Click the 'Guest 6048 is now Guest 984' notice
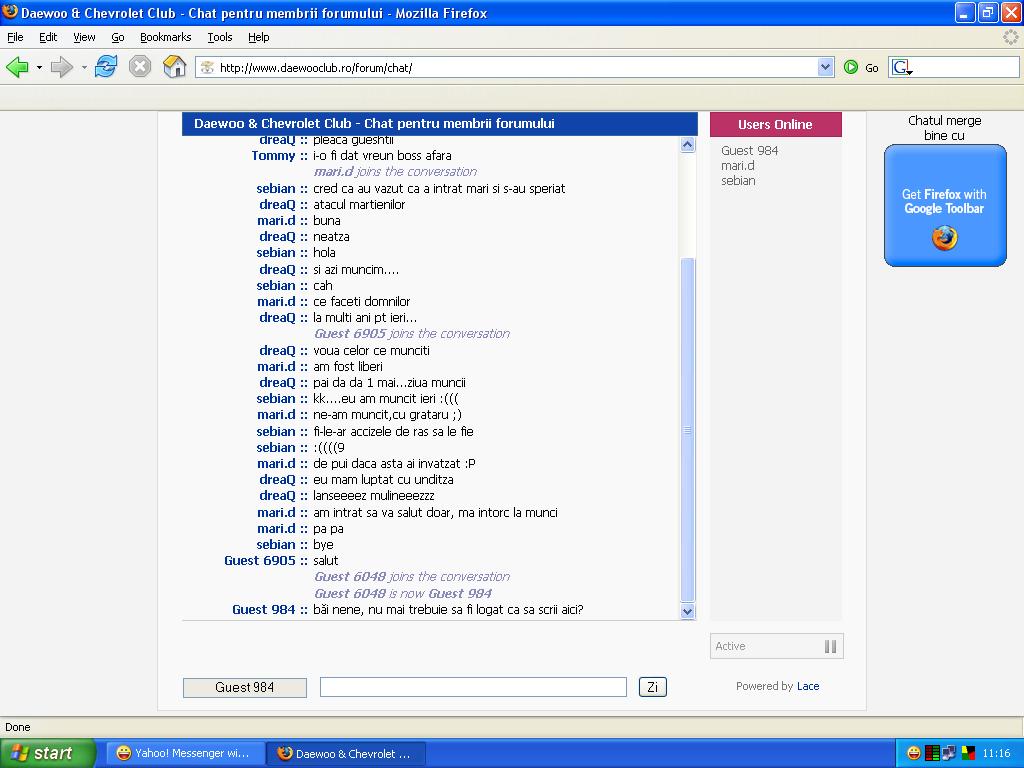This screenshot has height=768, width=1024. 403,594
